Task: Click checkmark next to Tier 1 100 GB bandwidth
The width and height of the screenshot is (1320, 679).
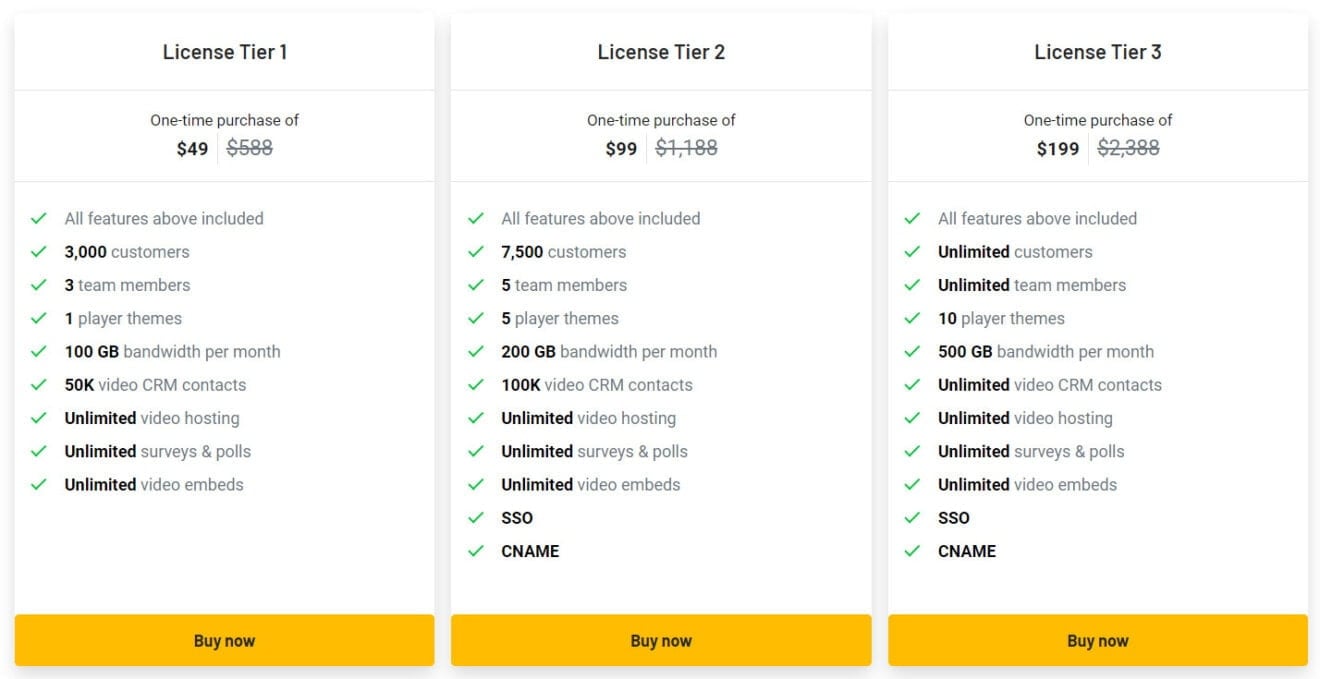Action: coord(39,352)
